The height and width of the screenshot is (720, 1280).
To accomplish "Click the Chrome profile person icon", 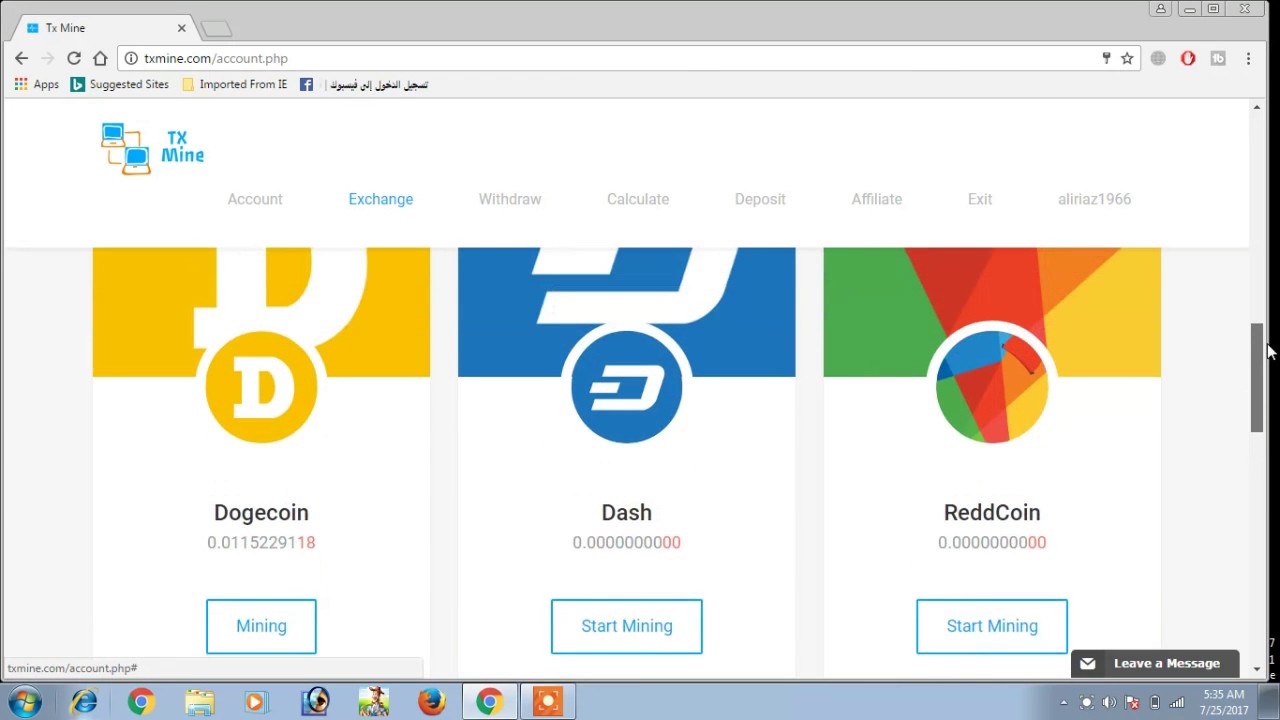I will pos(1161,9).
